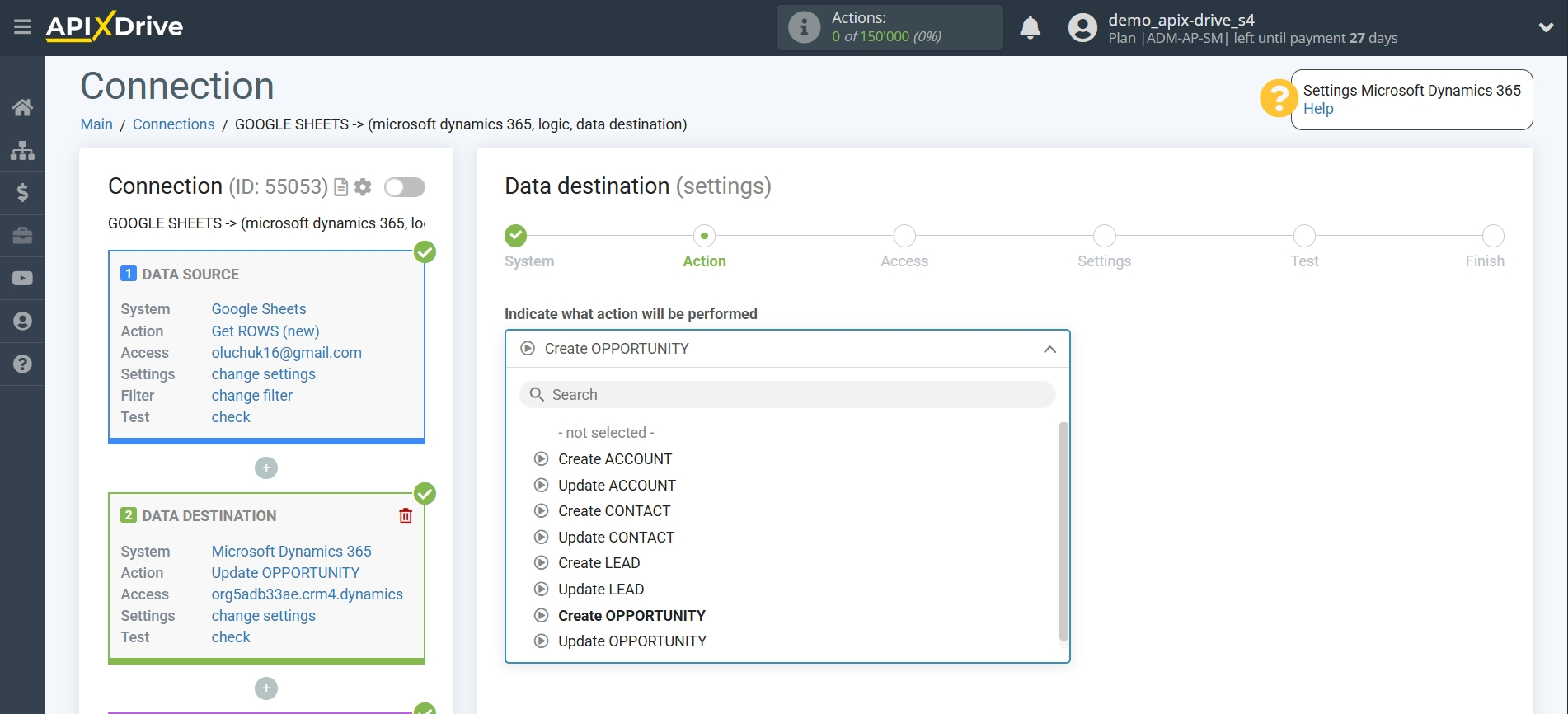Screen dimensions: 1568x714
Task: Open the Connections breadcrumb link
Action: [173, 124]
